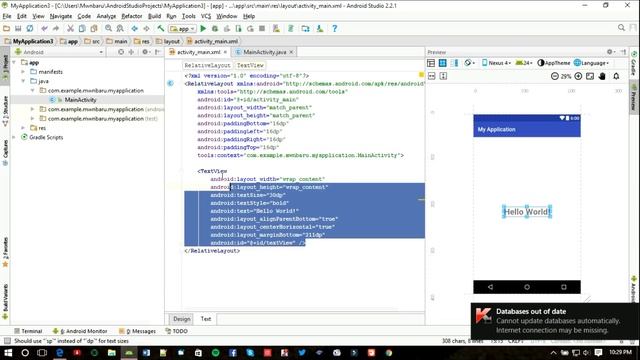Click the Paste icon in the toolbar
Viewport: 640px width, 360px height.
coord(94,29)
